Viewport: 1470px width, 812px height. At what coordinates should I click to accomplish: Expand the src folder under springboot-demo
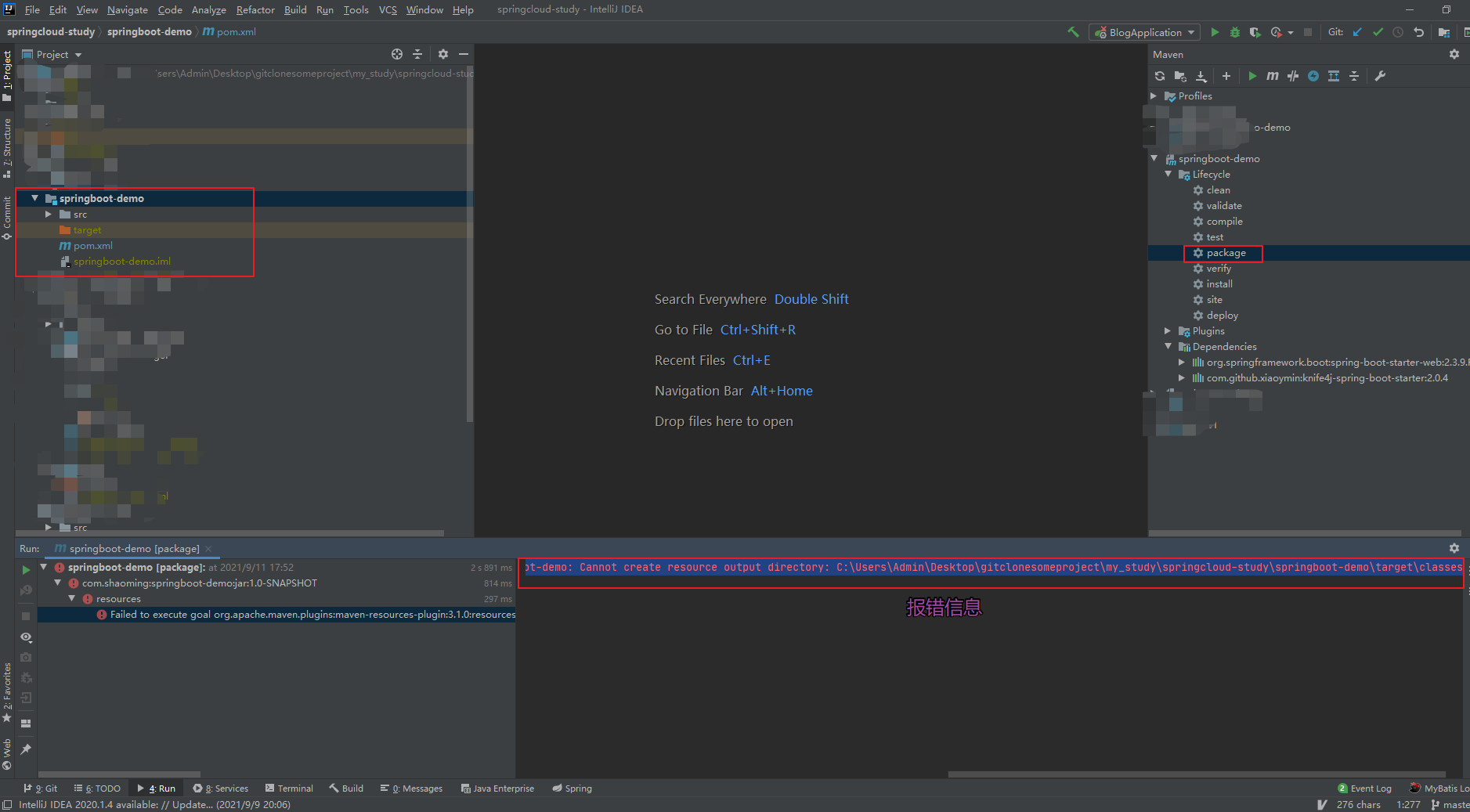[49, 214]
